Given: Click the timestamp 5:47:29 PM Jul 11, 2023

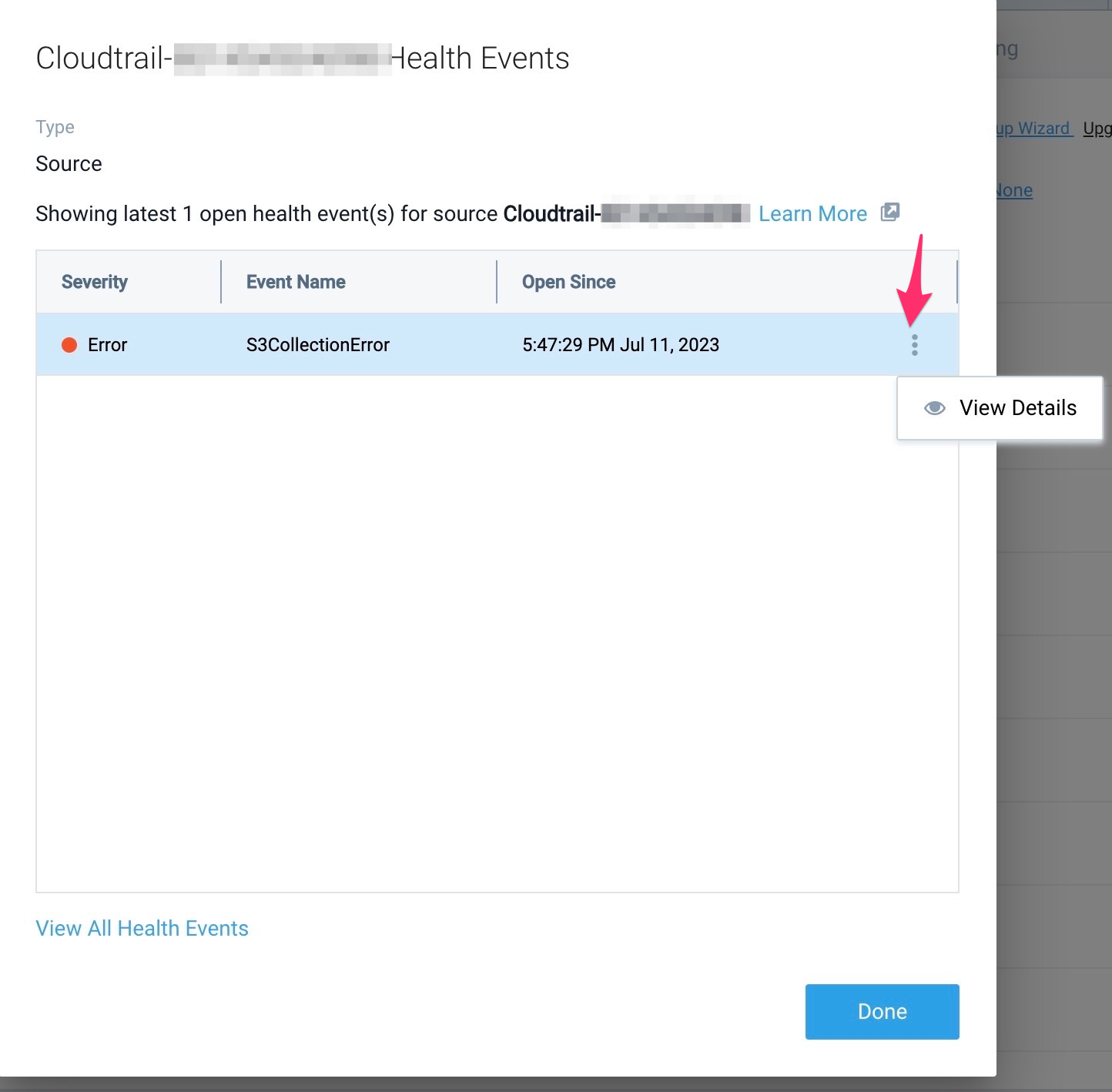Looking at the screenshot, I should 620,345.
